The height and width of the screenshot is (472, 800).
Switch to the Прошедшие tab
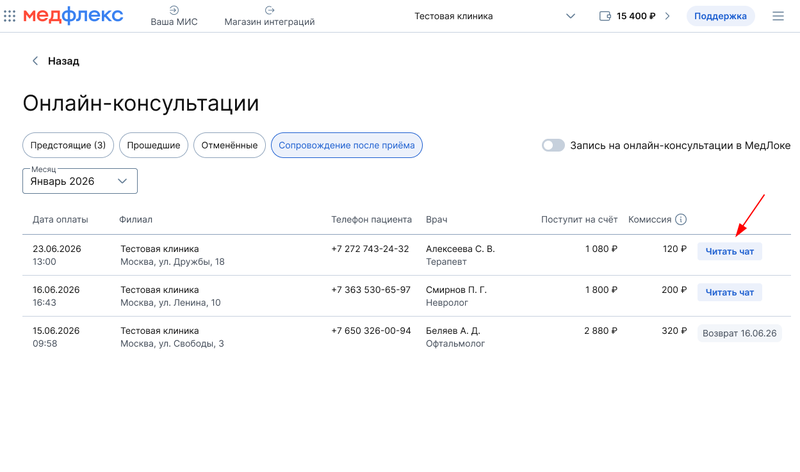click(154, 145)
